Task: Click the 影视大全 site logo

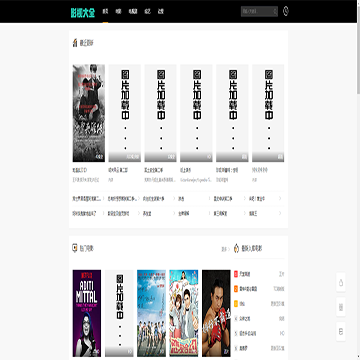Action: [x=83, y=12]
